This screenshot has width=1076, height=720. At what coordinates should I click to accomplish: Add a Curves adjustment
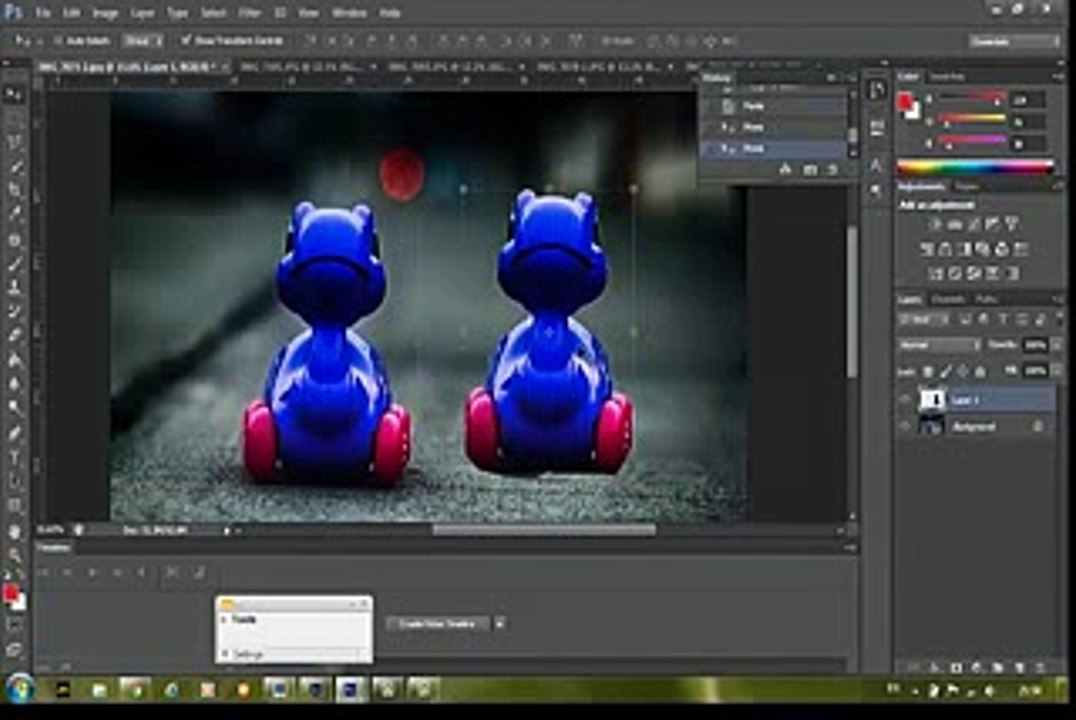[x=974, y=224]
